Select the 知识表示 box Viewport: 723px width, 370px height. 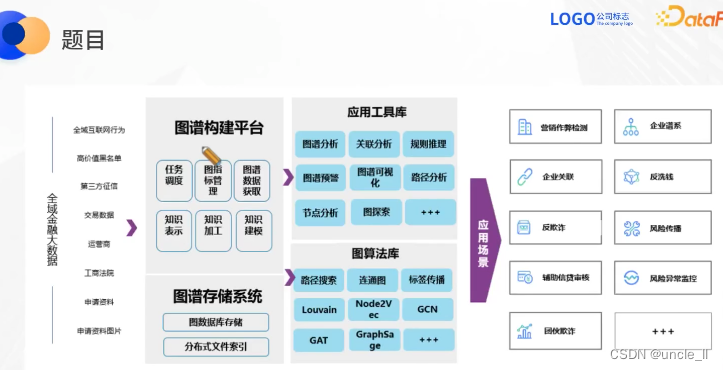tap(174, 231)
